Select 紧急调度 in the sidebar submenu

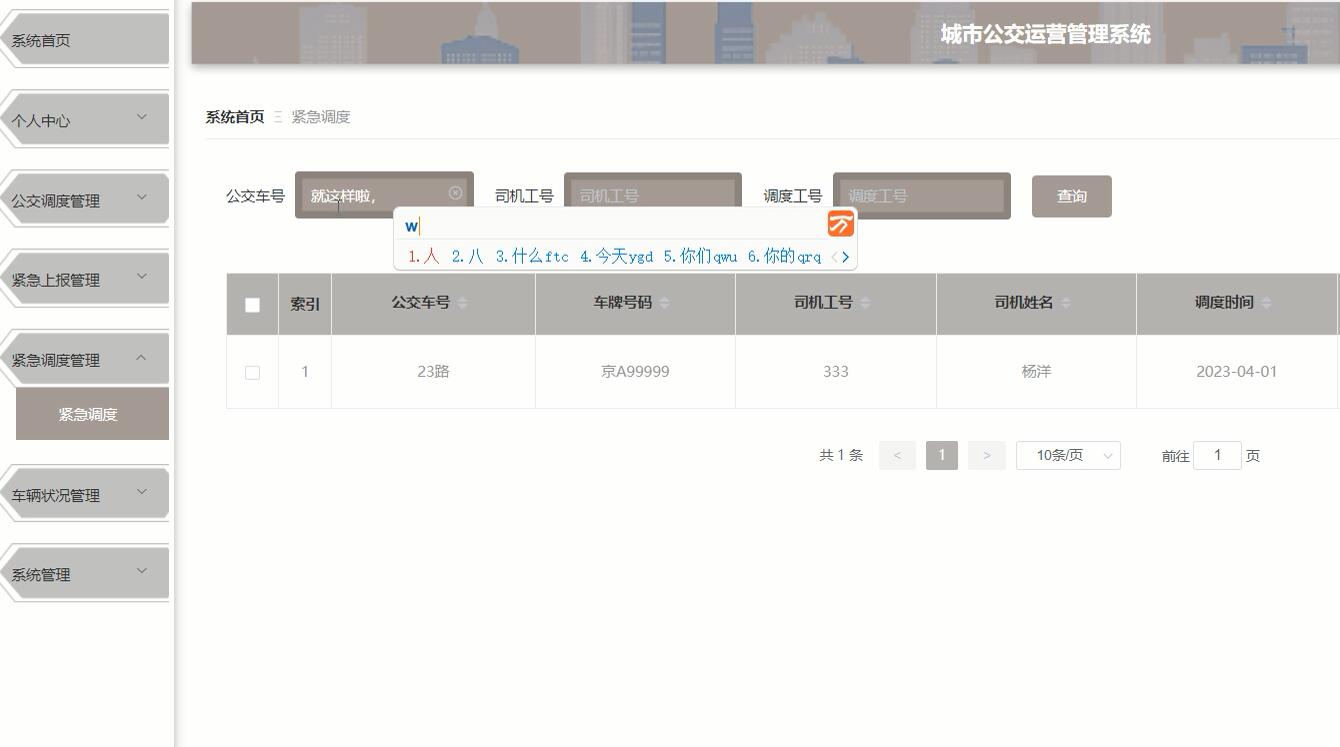(91, 413)
